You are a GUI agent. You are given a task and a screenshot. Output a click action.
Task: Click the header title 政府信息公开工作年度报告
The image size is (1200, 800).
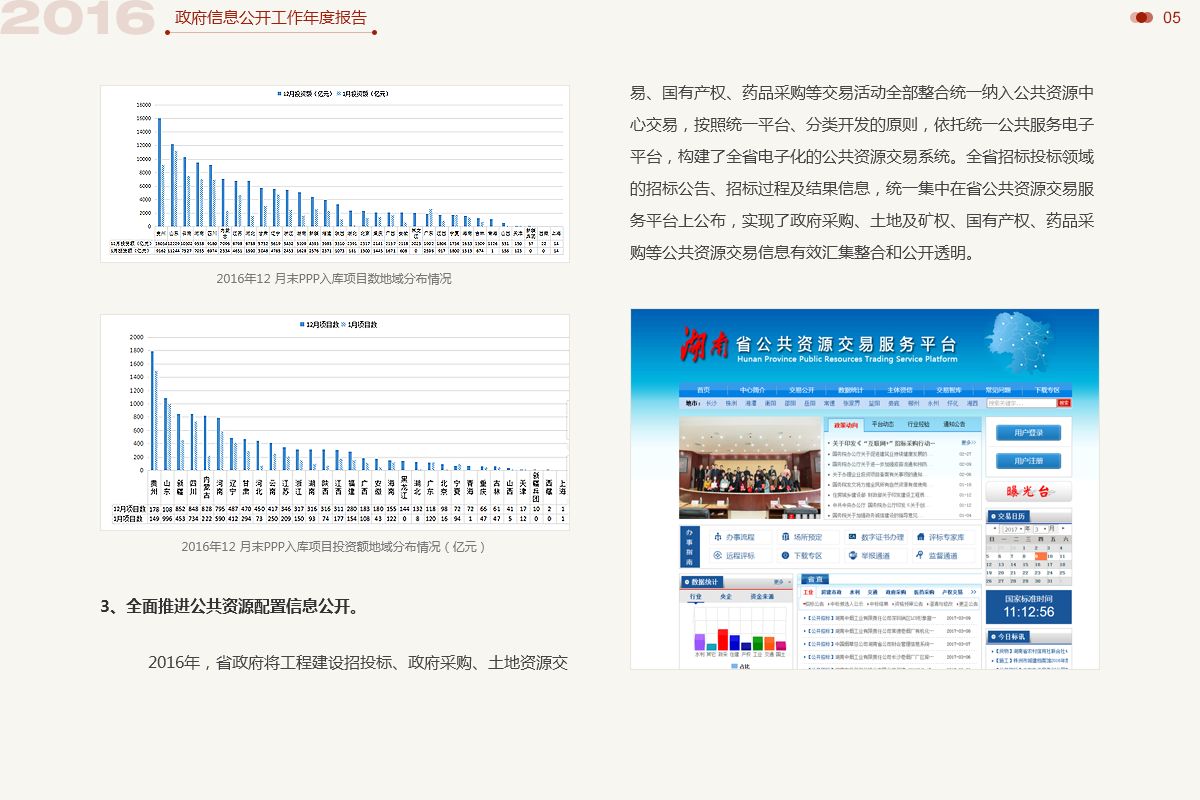click(271, 17)
